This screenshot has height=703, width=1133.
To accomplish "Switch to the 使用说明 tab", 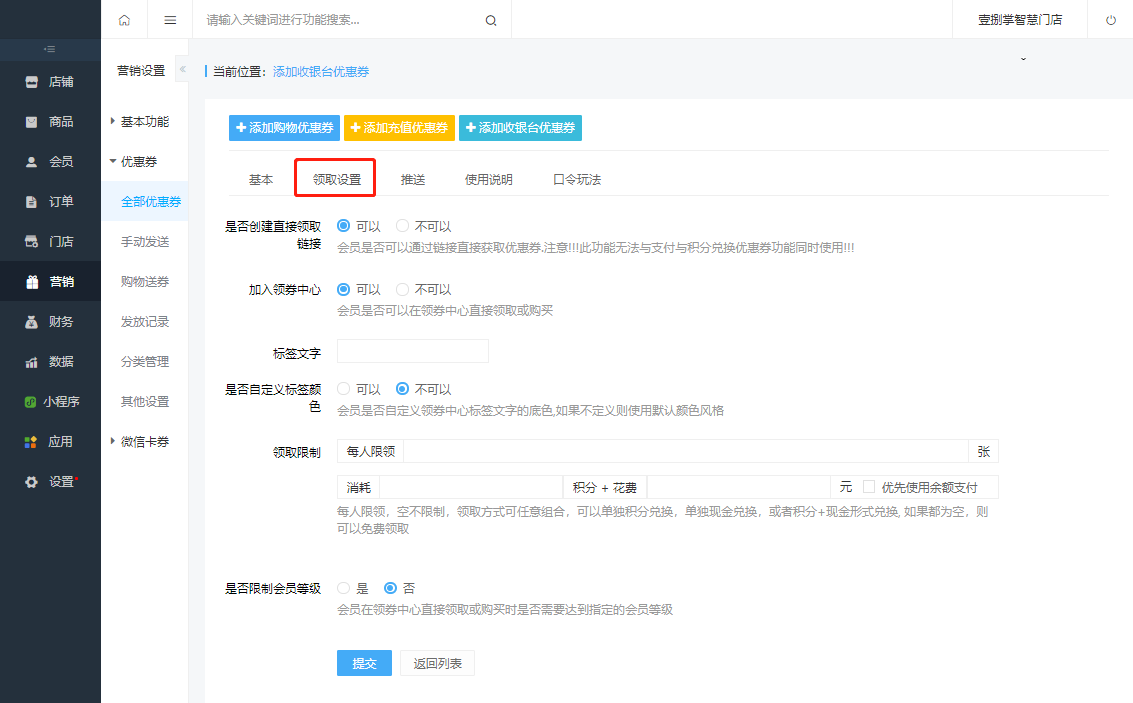I will [x=488, y=179].
